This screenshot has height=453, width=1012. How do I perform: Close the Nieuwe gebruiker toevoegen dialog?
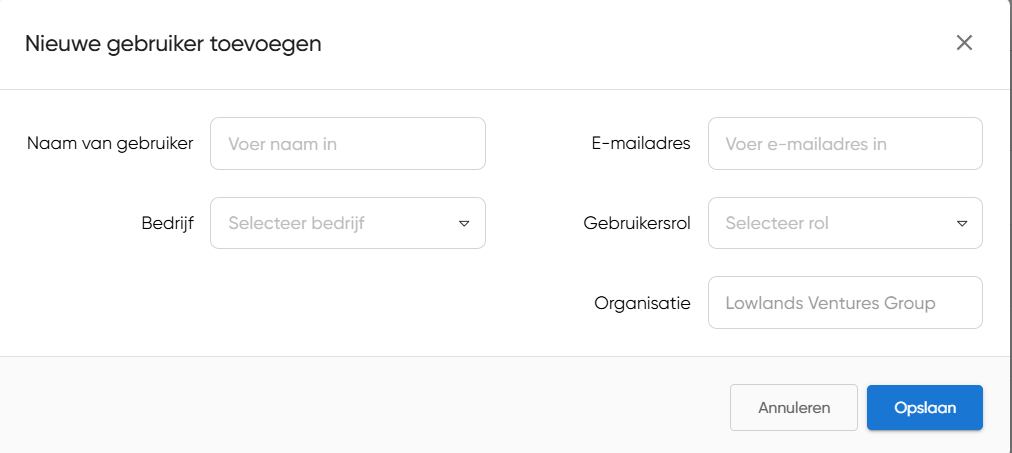(964, 43)
